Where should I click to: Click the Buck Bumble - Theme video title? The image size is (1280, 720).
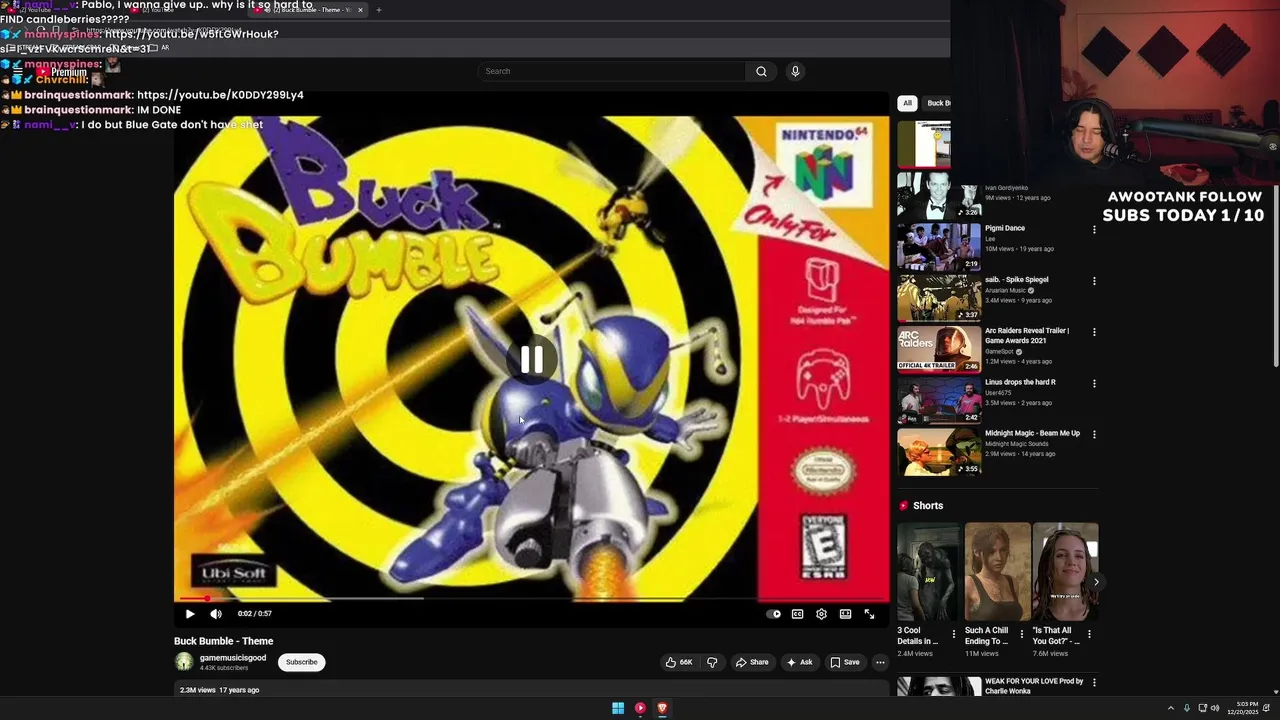coord(224,641)
